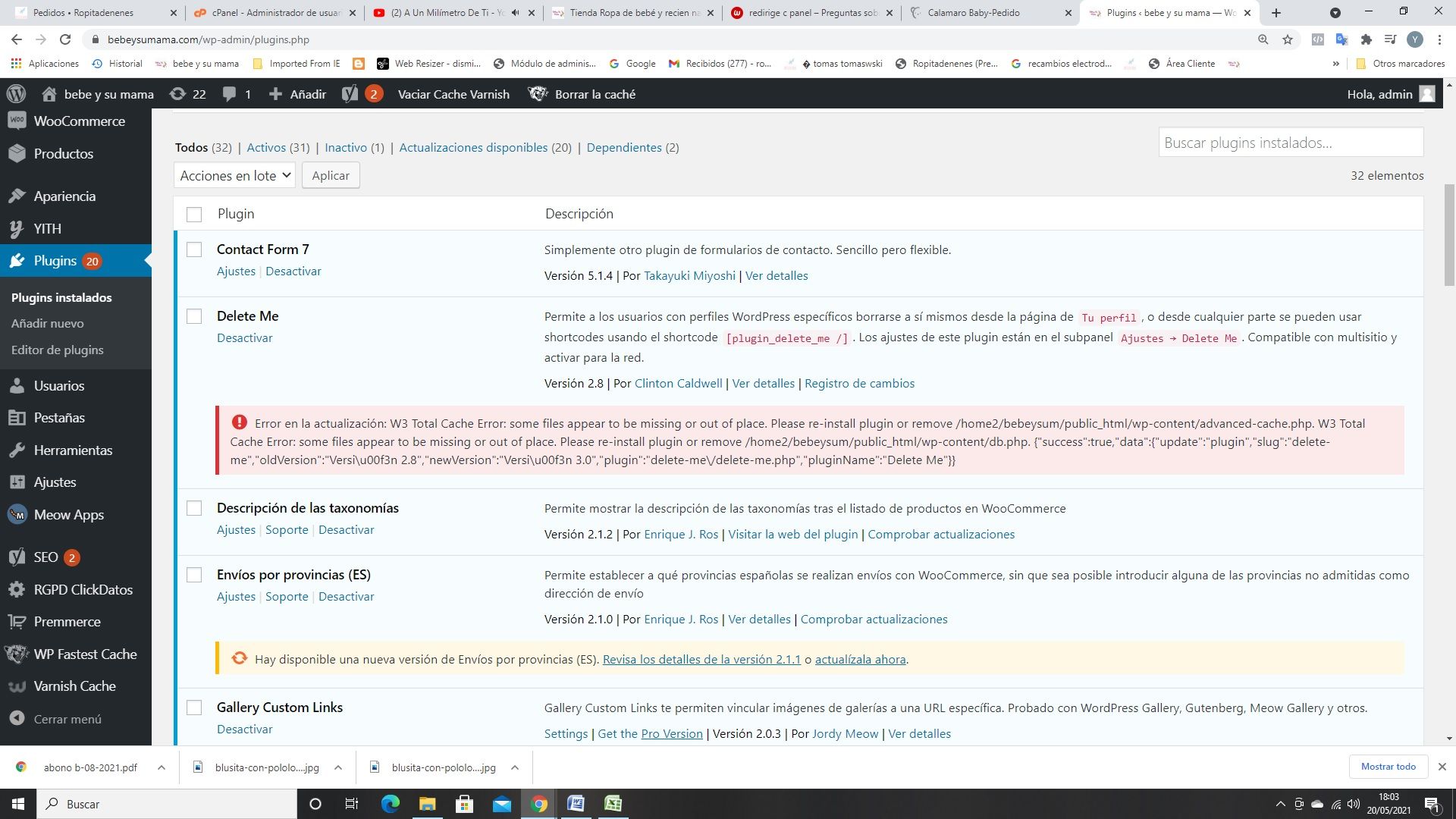
Task: Switch to the cPanel Administrador tab
Action: tap(275, 13)
